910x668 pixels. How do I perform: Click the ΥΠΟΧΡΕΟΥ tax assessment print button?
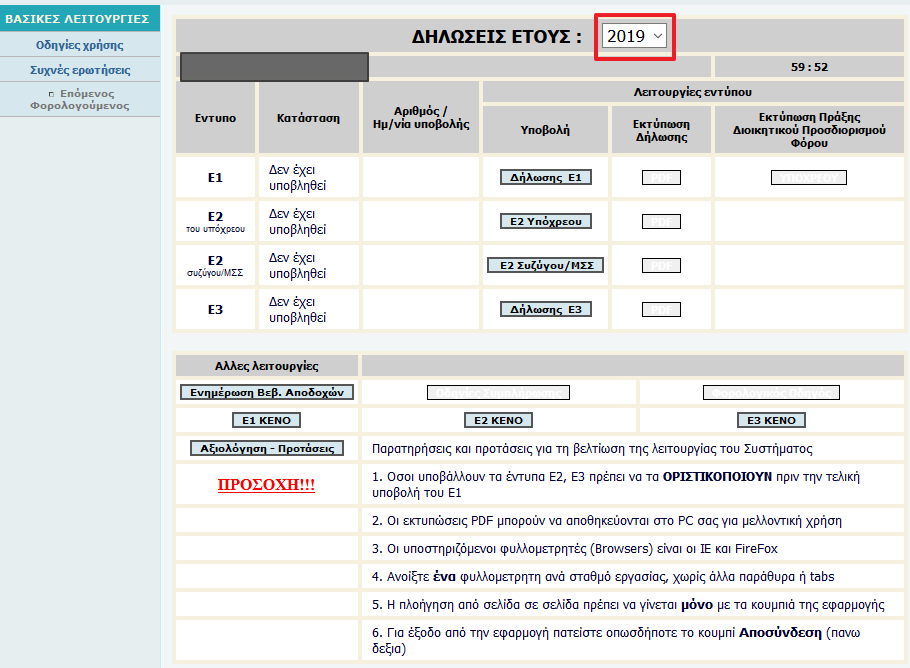809,178
